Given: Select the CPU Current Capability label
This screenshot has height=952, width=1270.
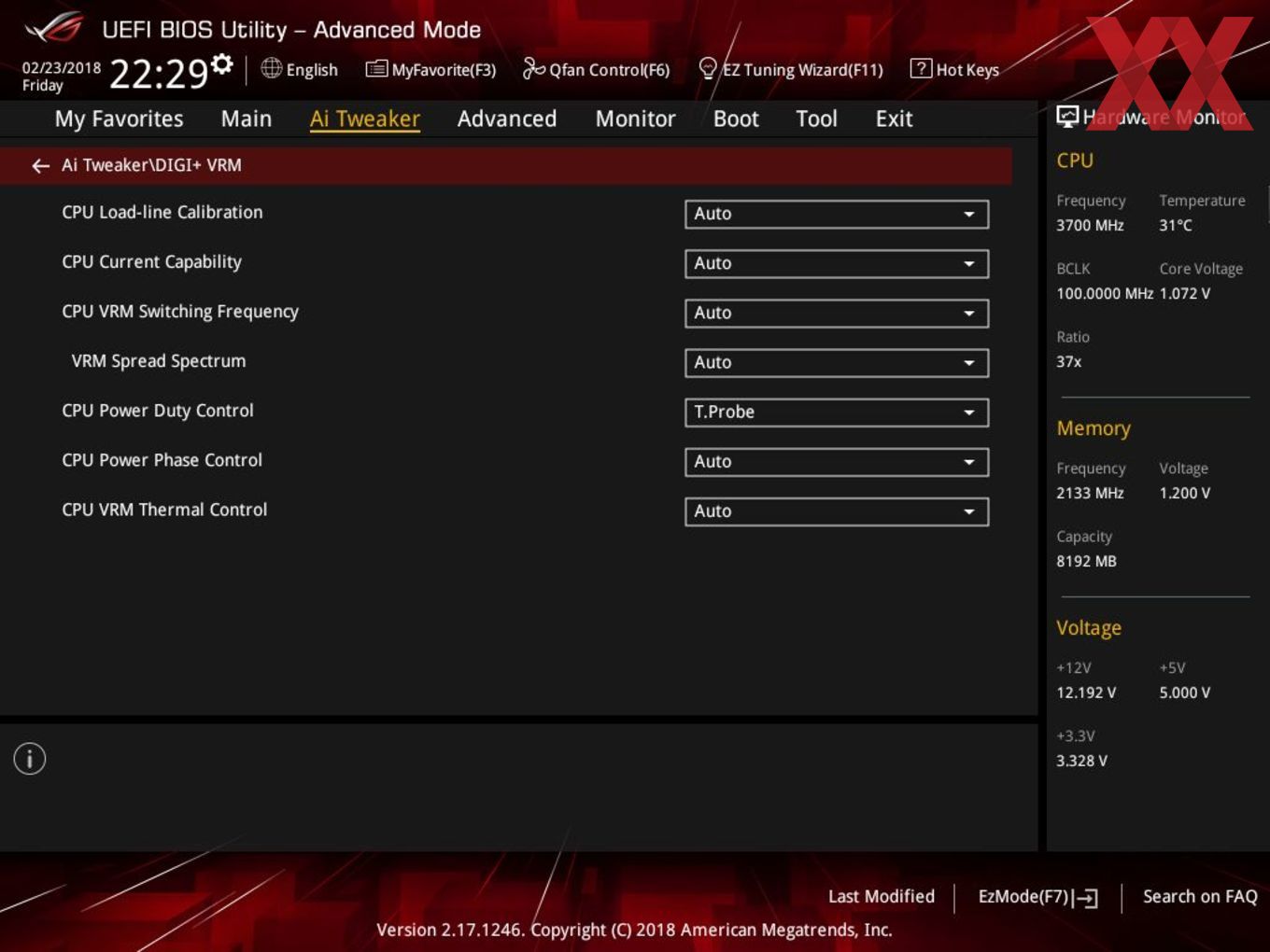Looking at the screenshot, I should (152, 262).
